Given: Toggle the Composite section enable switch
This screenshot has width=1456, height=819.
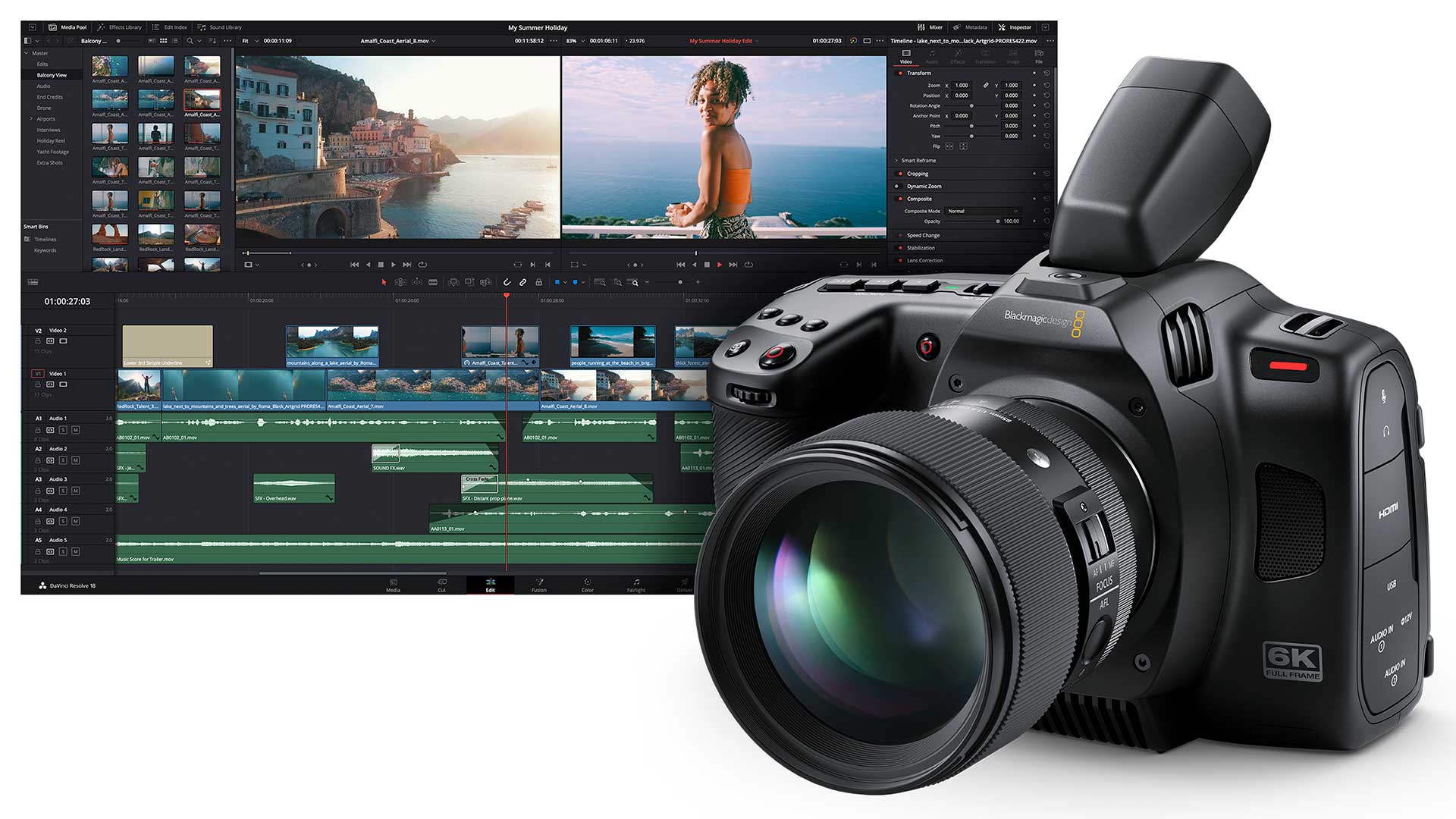Looking at the screenshot, I should (900, 199).
